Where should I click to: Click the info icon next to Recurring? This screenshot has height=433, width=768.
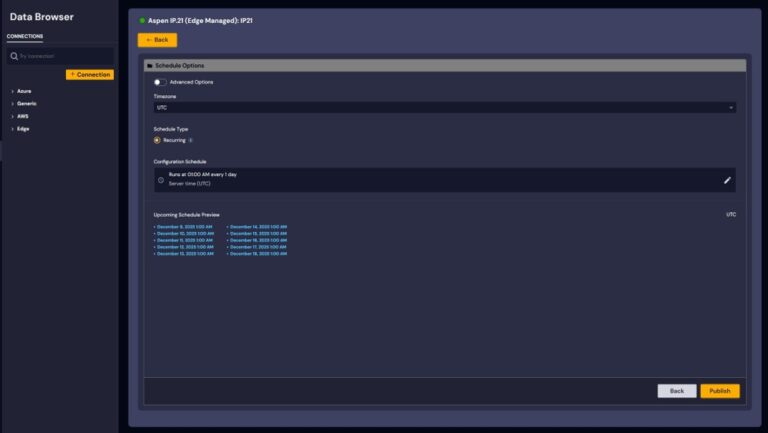pyautogui.click(x=190, y=140)
